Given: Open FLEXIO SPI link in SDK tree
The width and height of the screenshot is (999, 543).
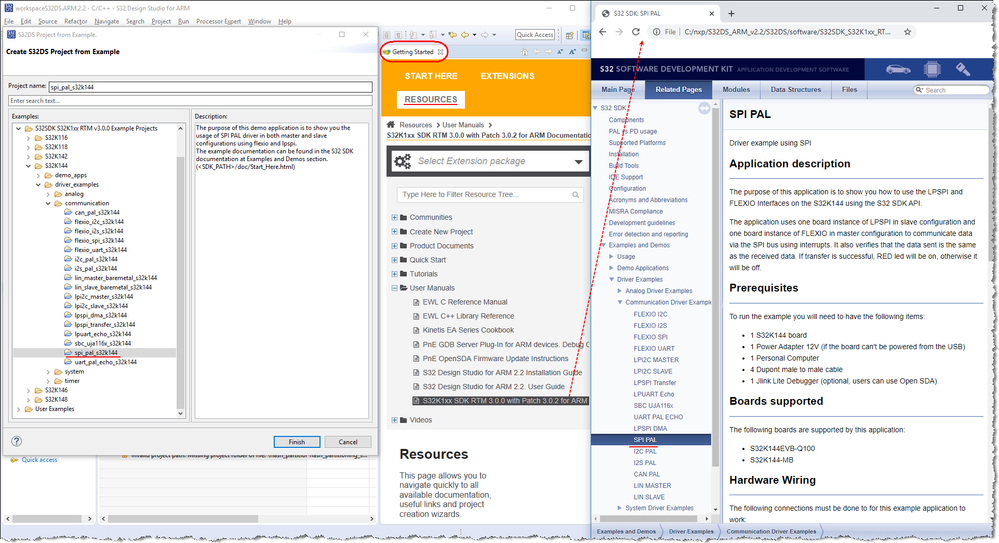Looking at the screenshot, I should click(x=650, y=337).
